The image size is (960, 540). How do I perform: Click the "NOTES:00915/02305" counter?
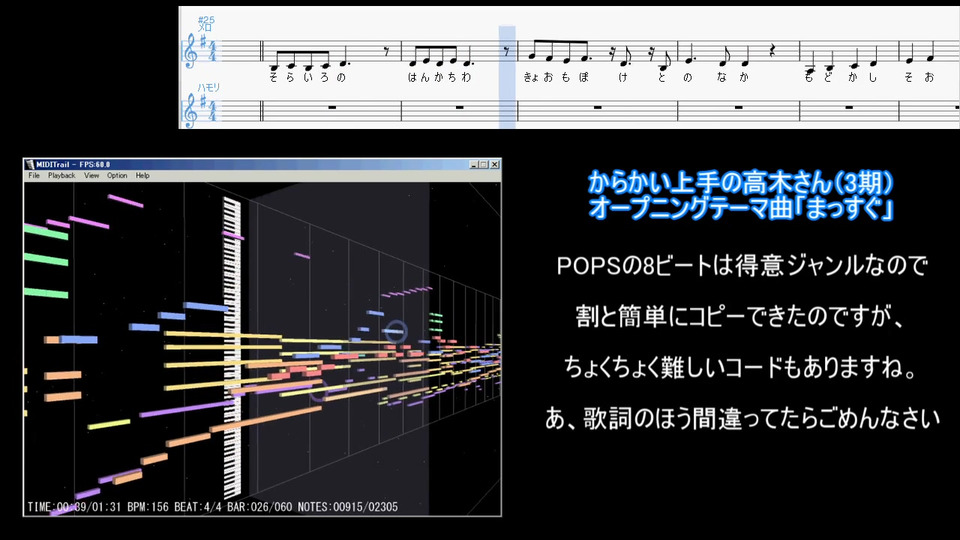pos(348,507)
